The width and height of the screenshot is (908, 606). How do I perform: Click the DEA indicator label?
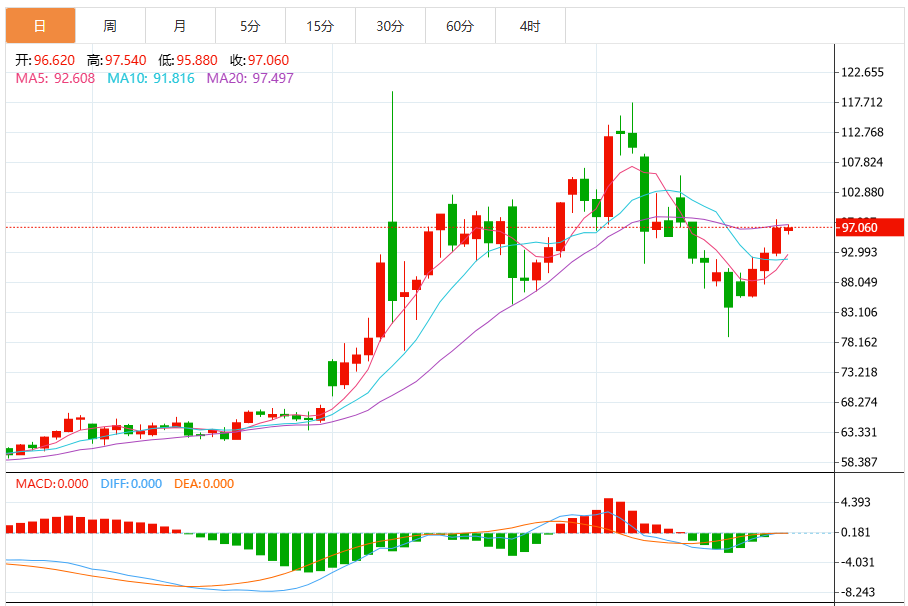204,484
